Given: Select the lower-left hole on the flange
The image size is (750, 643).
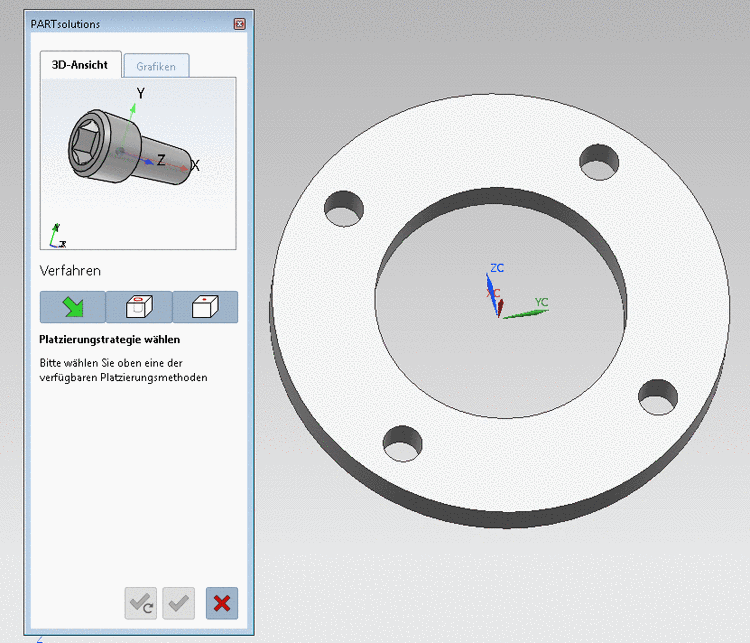Looking at the screenshot, I should 403,443.
